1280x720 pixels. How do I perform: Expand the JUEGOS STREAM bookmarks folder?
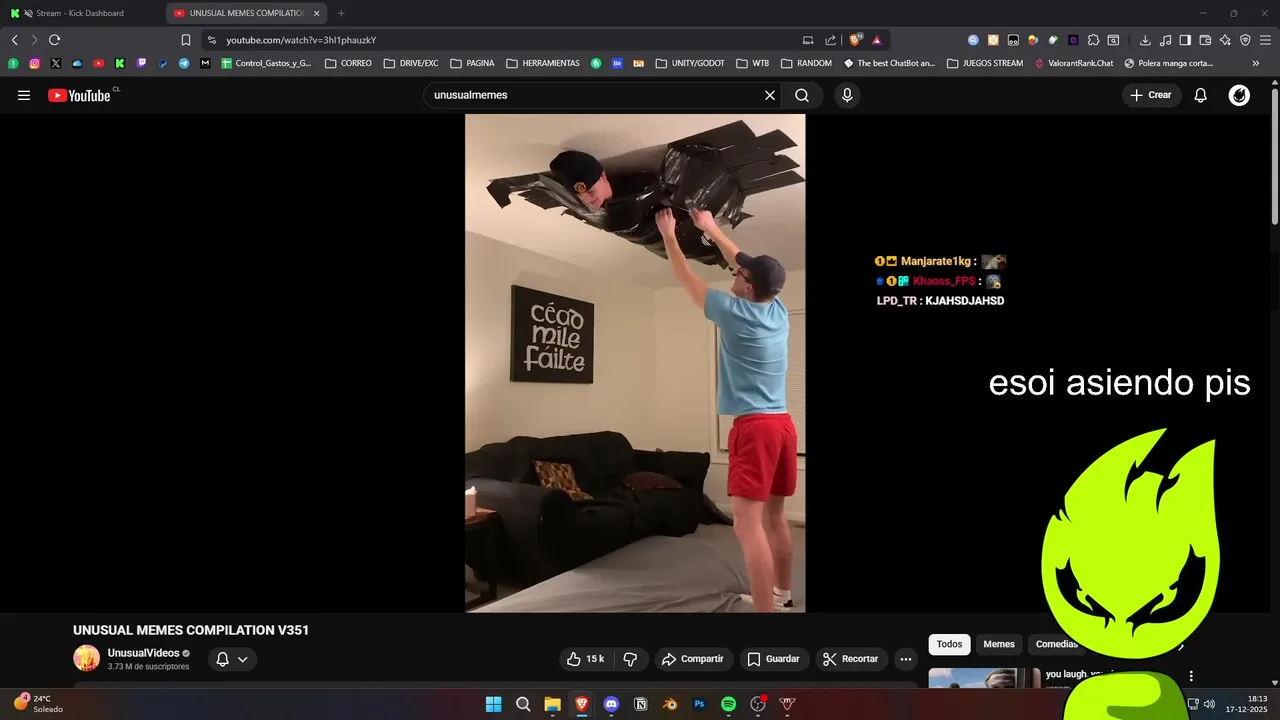point(985,63)
